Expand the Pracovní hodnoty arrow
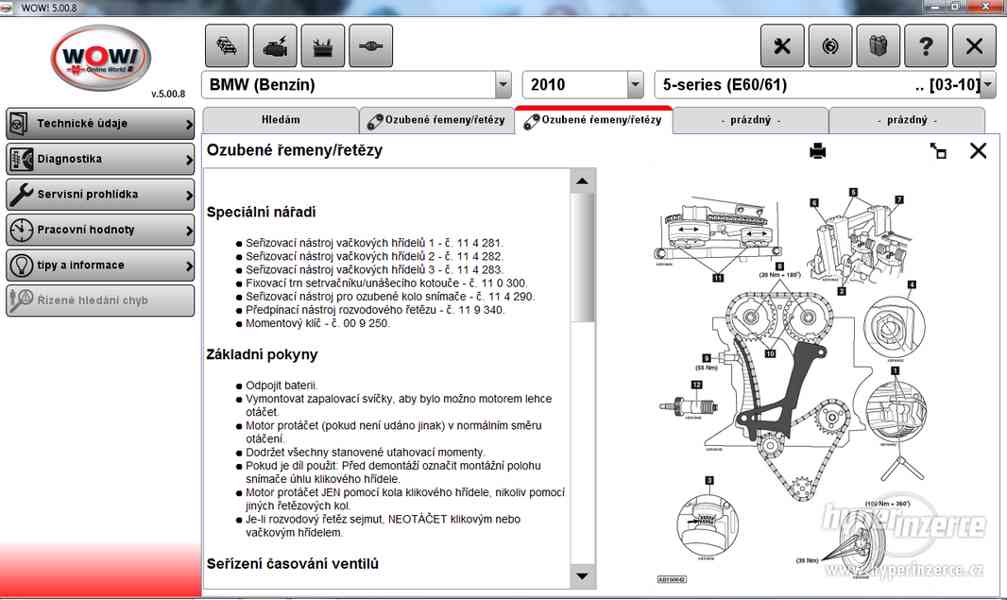The height and width of the screenshot is (600, 1007). (189, 230)
